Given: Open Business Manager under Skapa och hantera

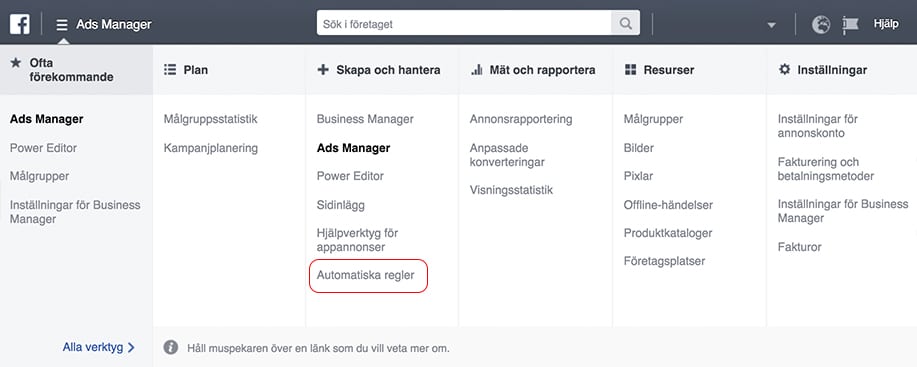Looking at the screenshot, I should click(x=365, y=119).
